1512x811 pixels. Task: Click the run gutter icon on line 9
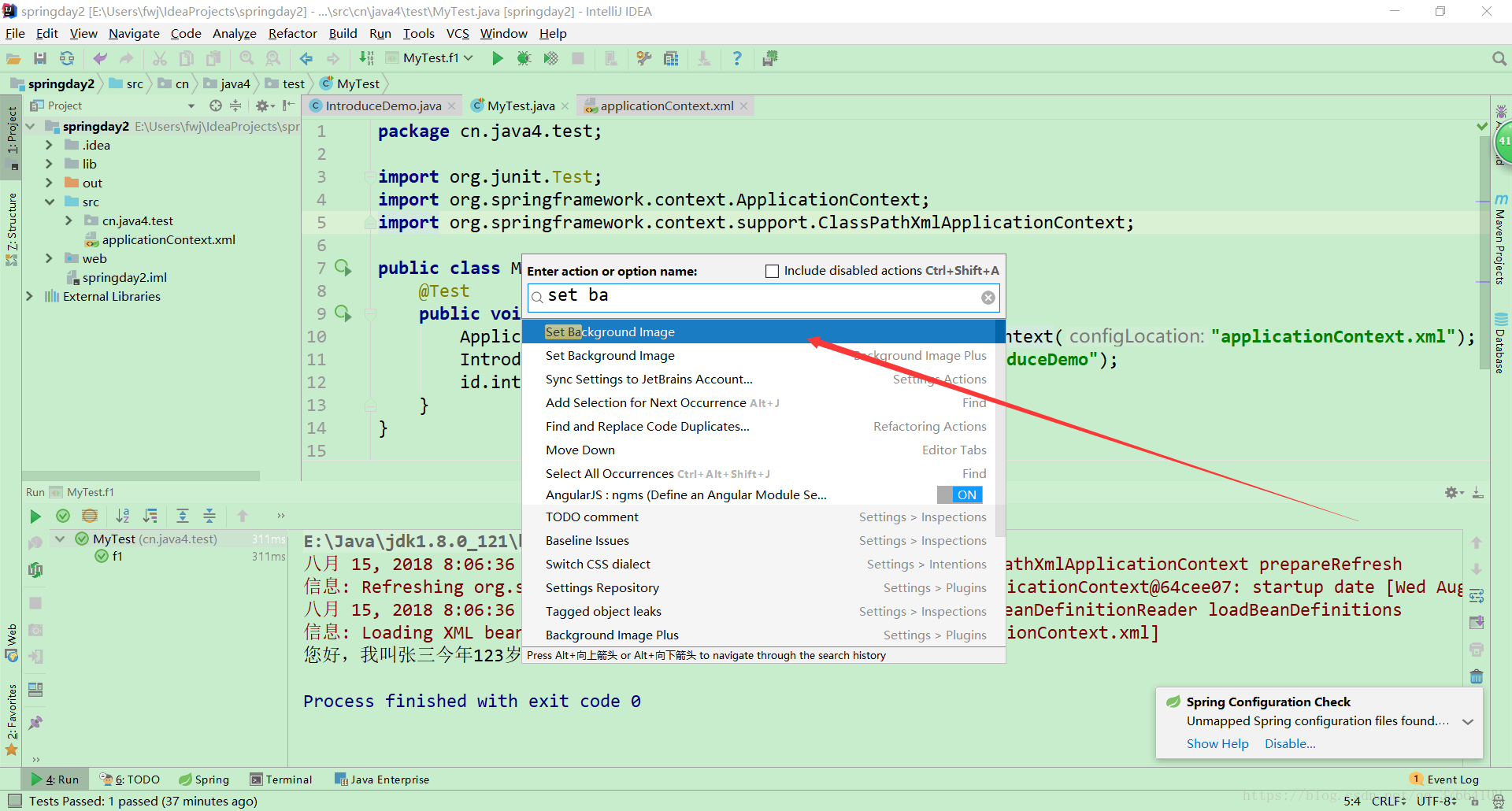[x=343, y=313]
